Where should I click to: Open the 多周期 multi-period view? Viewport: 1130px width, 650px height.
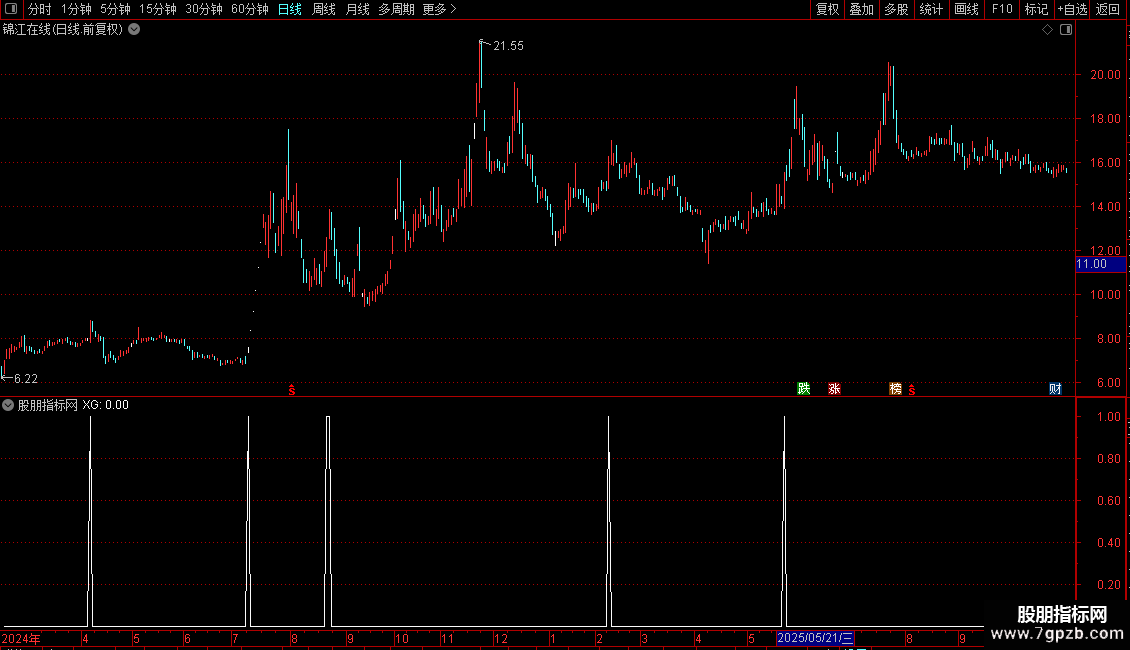pos(396,9)
